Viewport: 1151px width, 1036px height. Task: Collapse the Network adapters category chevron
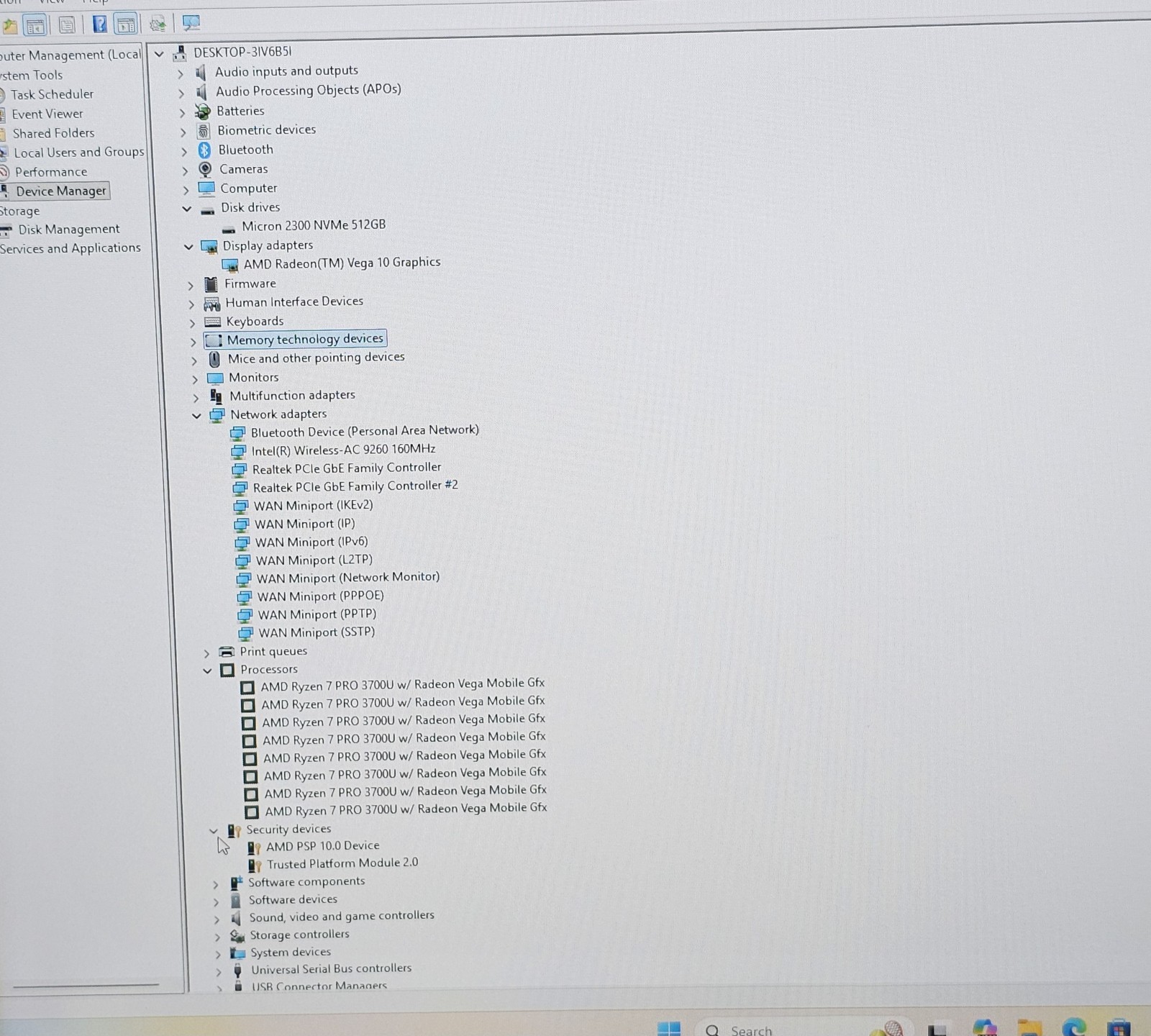196,416
